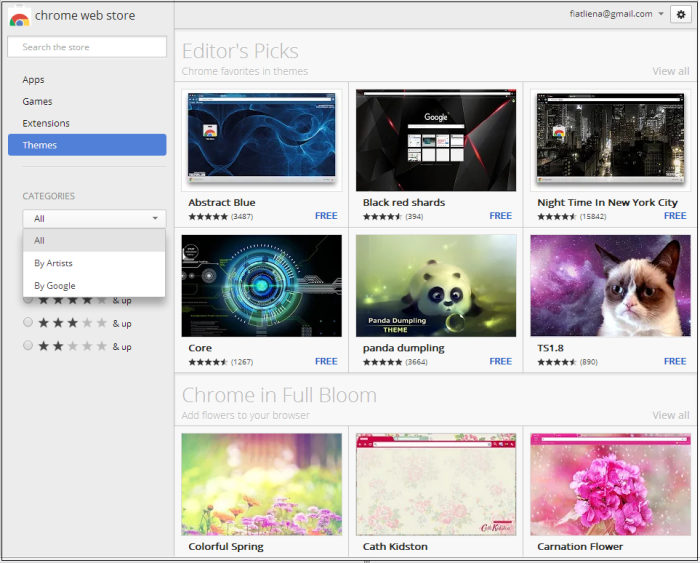Click the Editor's Picks heading

[240, 51]
